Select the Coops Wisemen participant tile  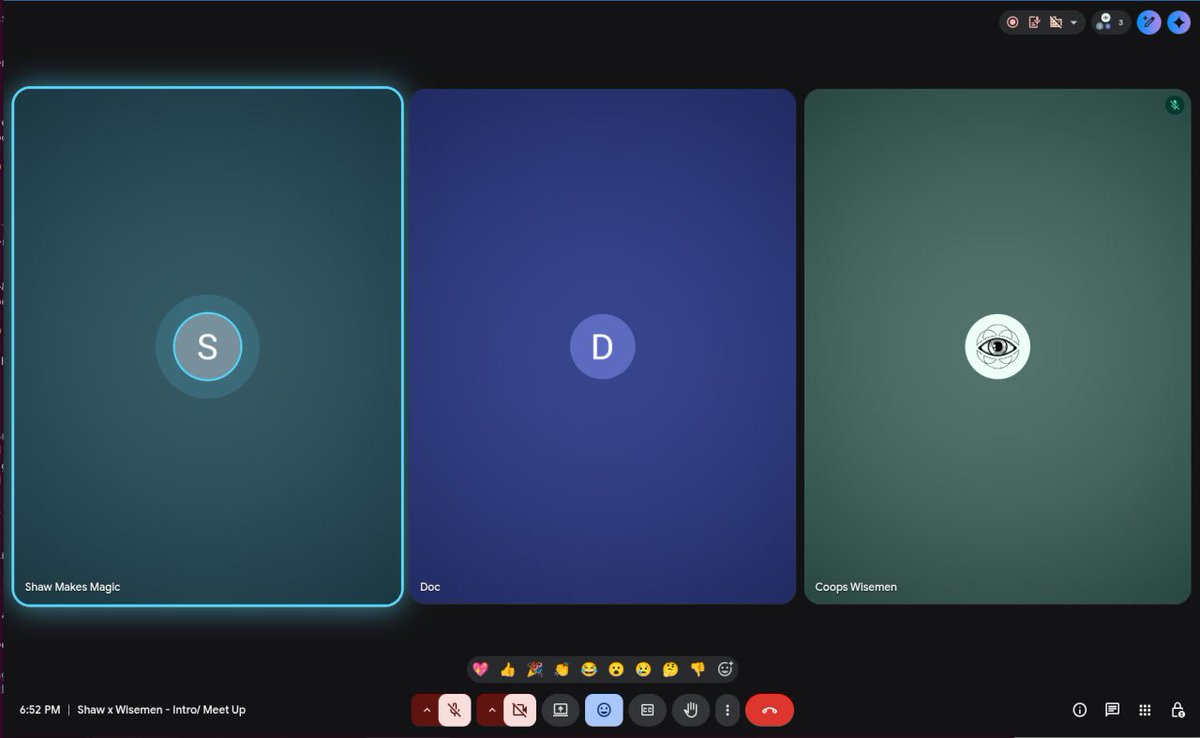(997, 346)
